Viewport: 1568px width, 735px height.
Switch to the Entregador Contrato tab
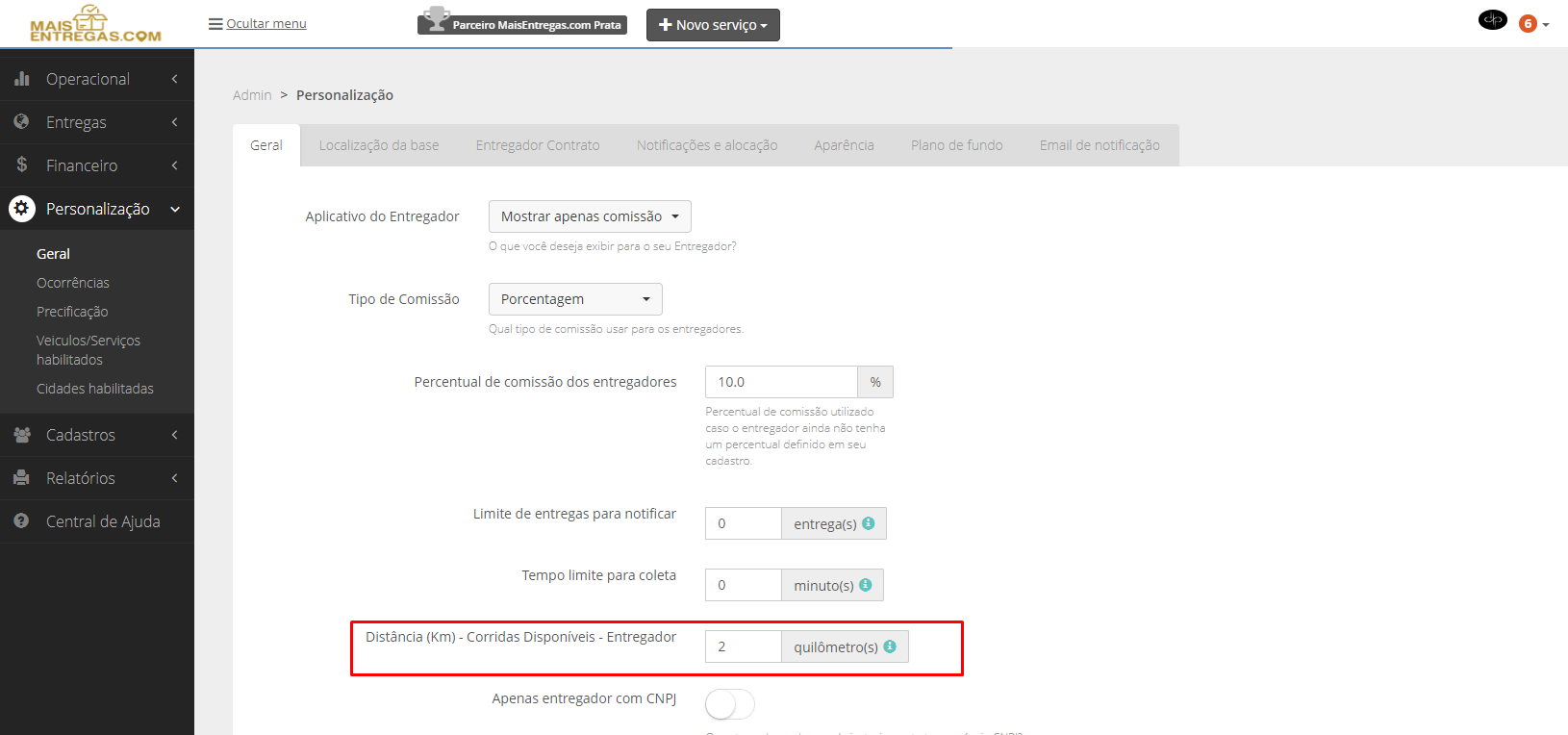click(538, 145)
